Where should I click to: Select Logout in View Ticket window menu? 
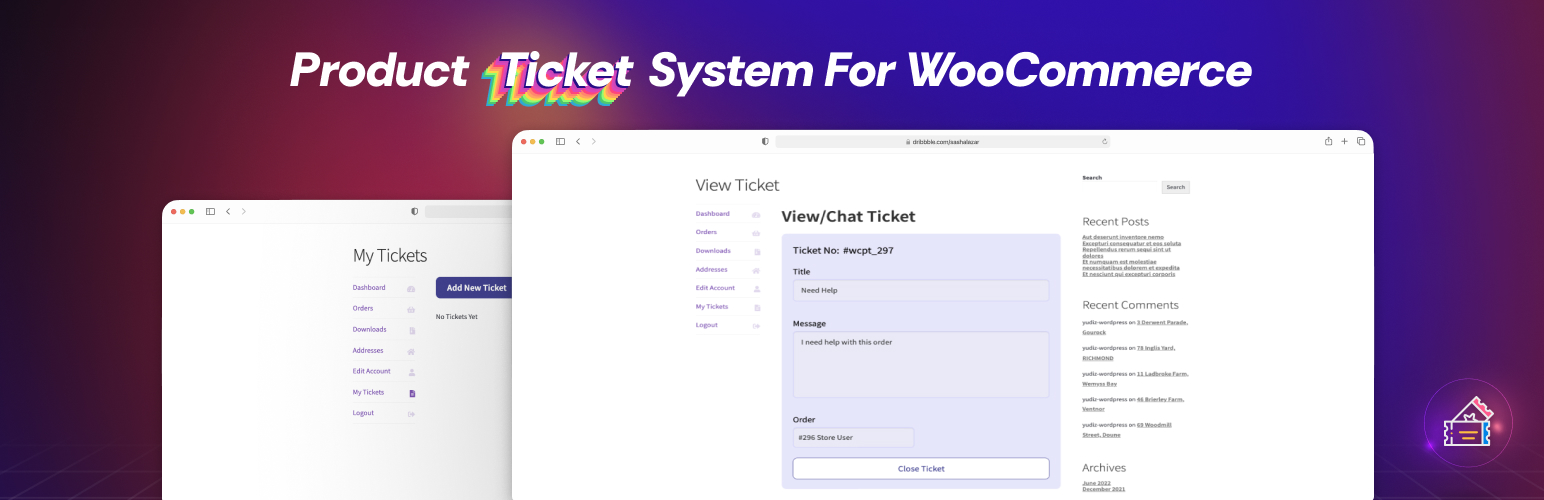tap(707, 325)
